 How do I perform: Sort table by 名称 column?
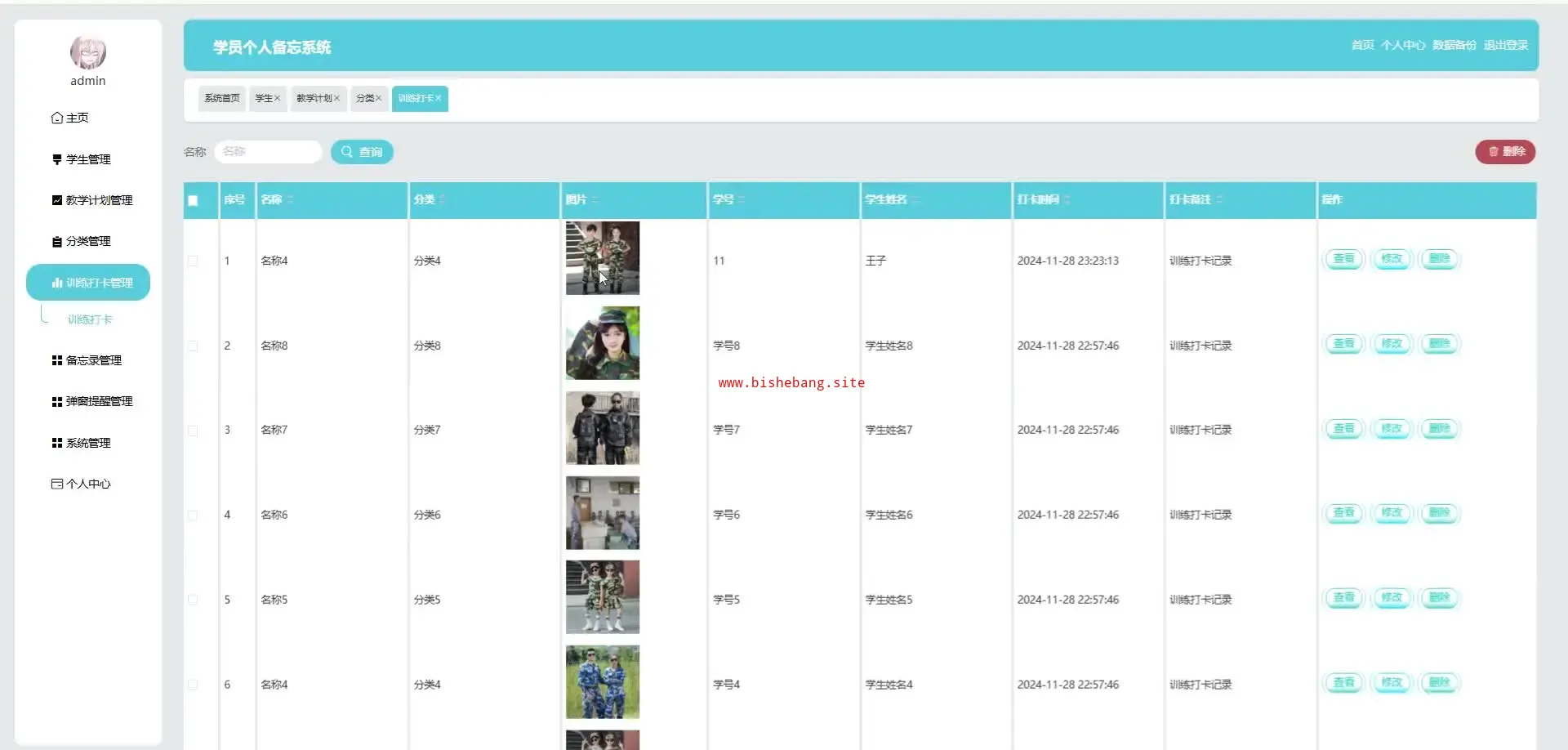point(291,199)
